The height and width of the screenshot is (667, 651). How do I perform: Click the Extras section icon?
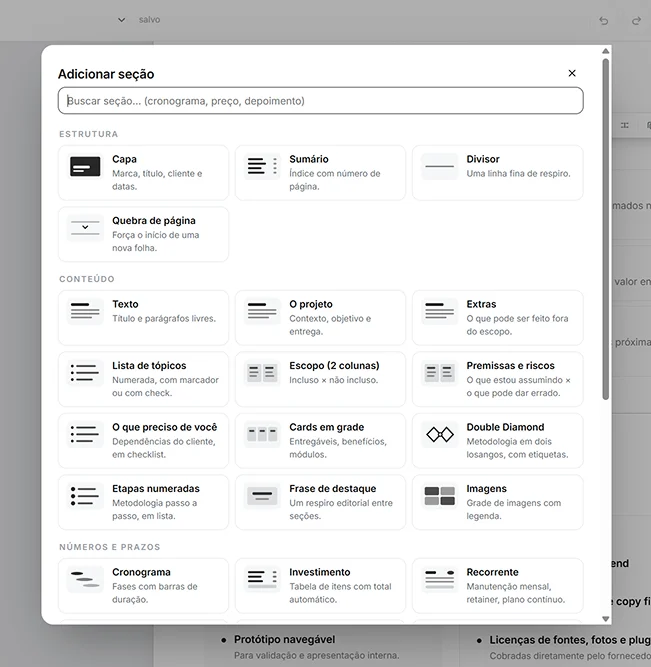pyautogui.click(x=440, y=311)
